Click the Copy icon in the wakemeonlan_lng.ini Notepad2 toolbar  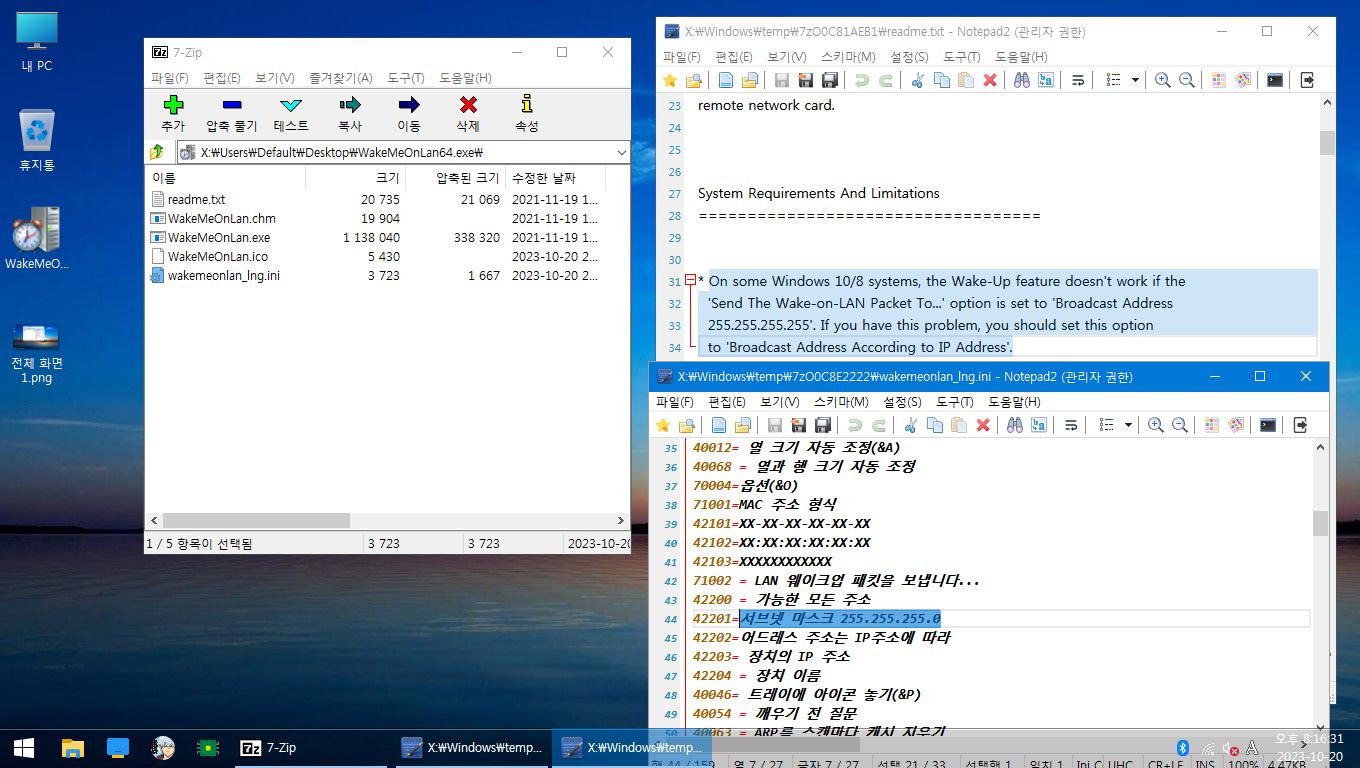tap(935, 425)
